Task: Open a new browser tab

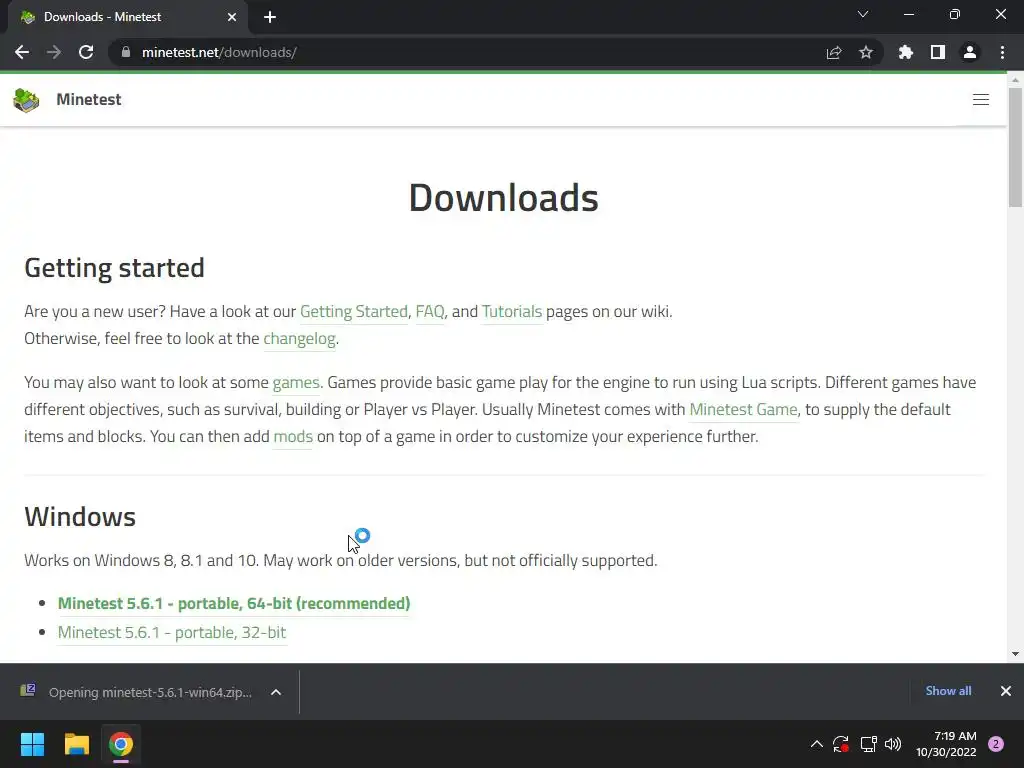Action: 270,17
